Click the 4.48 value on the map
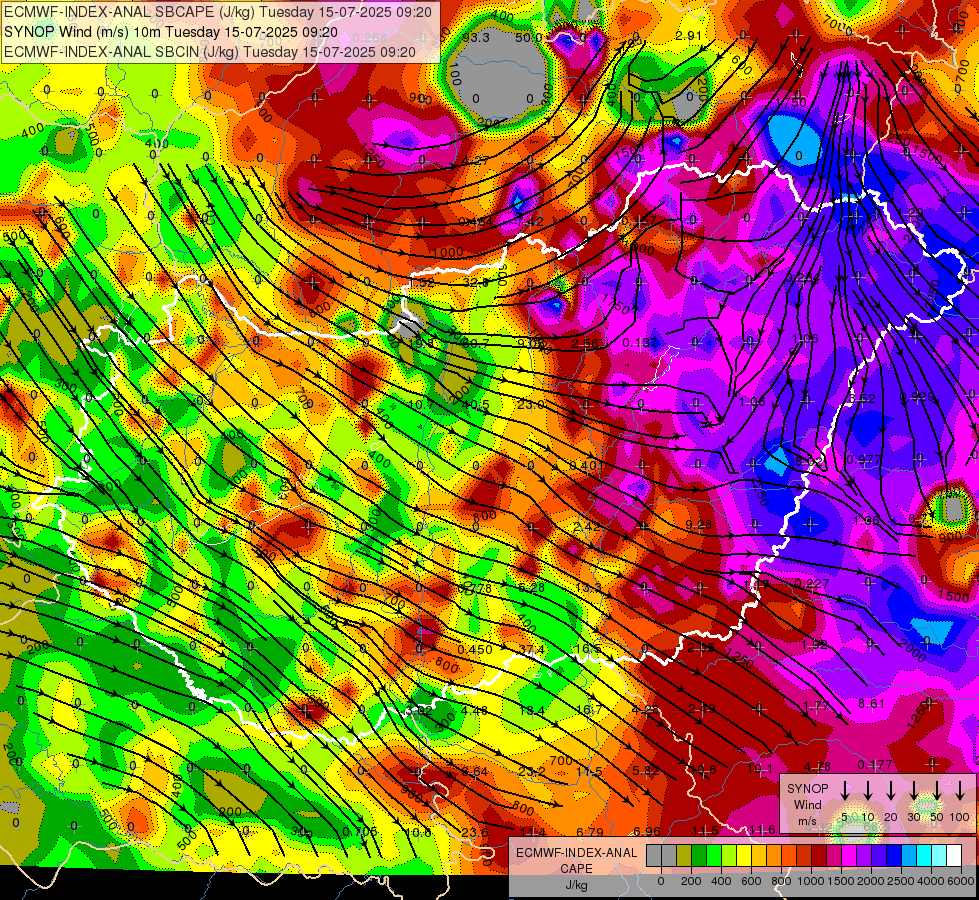 (474, 710)
